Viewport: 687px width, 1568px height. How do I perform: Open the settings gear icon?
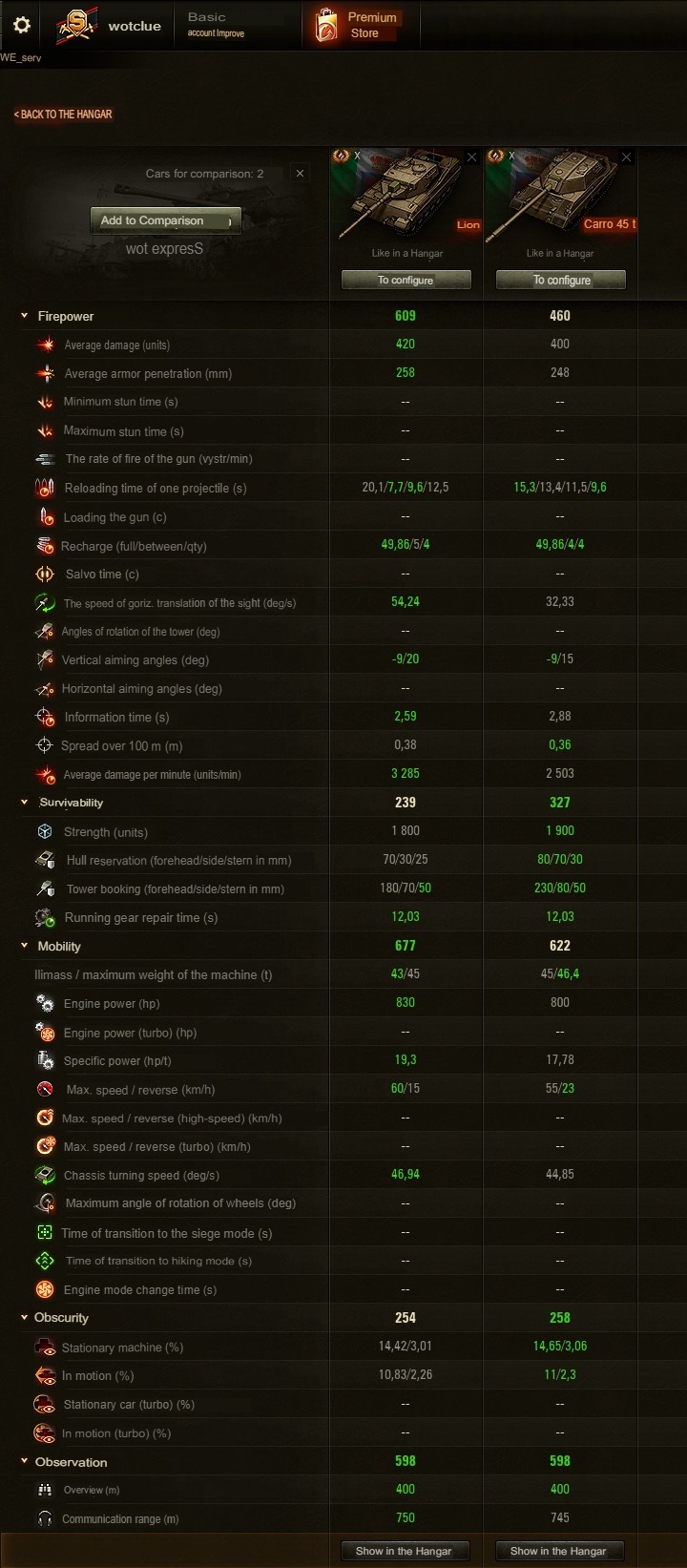click(21, 25)
